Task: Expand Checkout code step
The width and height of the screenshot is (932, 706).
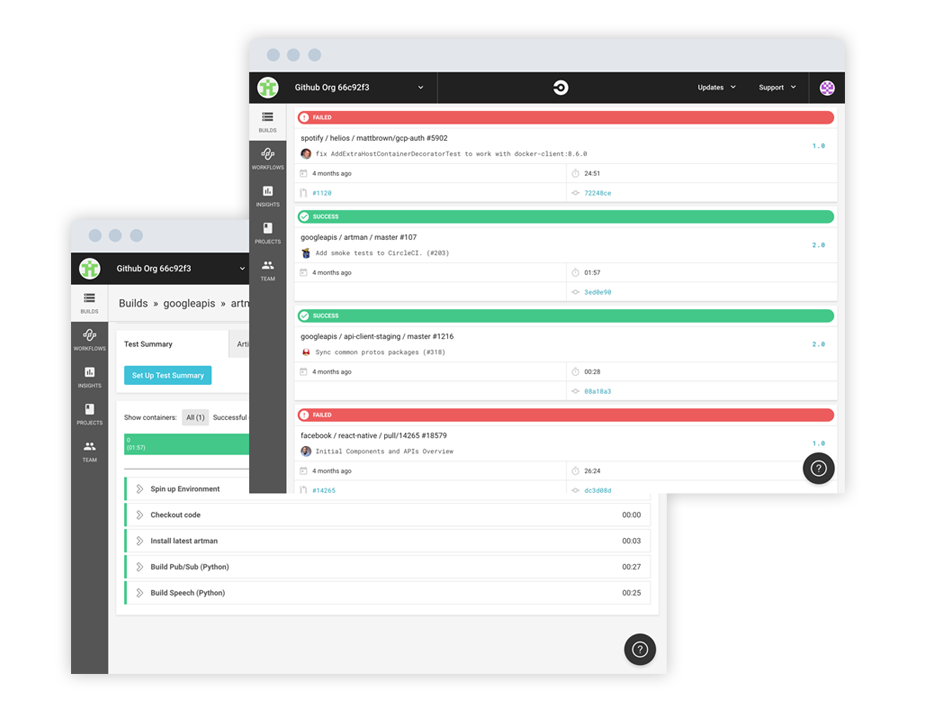Action: click(x=139, y=515)
